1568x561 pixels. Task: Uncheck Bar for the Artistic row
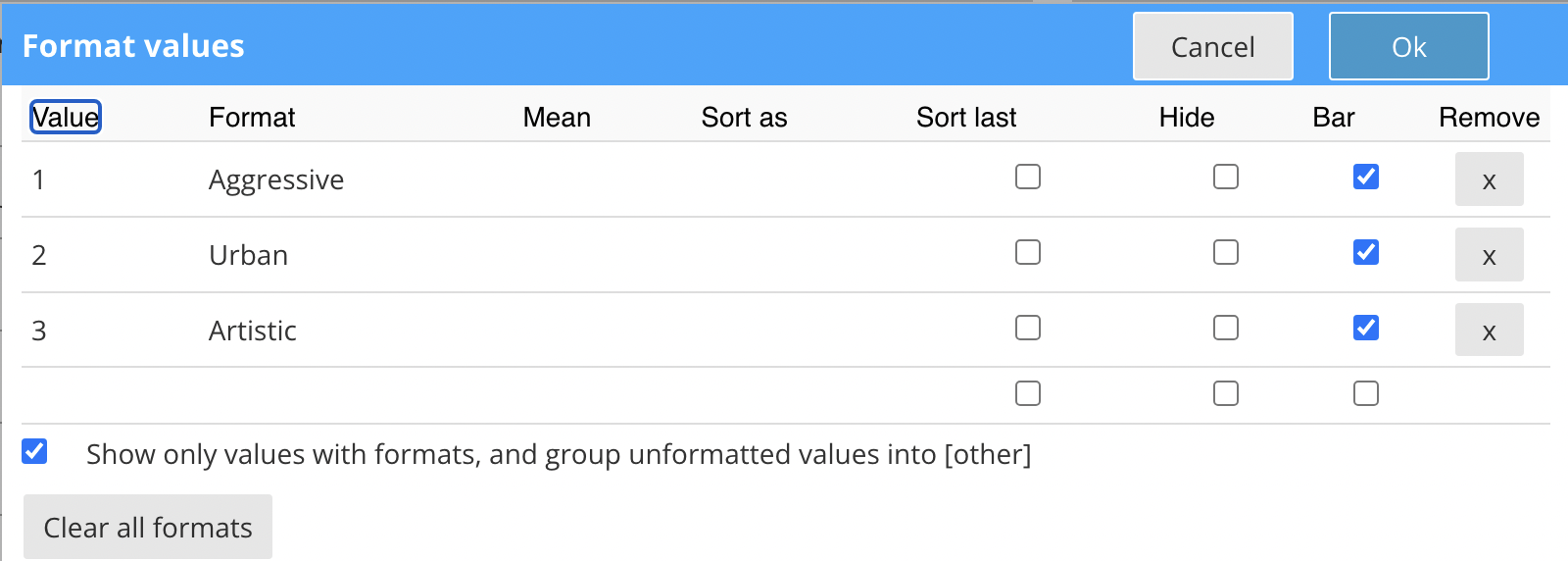click(x=1365, y=328)
